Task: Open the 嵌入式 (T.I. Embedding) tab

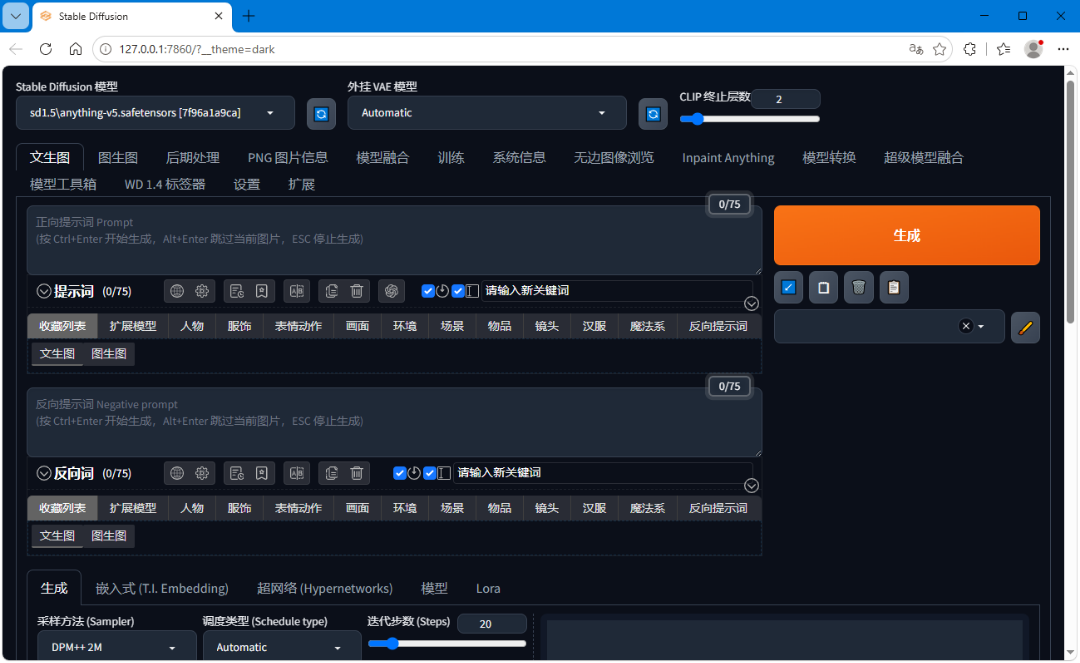Action: [162, 589]
